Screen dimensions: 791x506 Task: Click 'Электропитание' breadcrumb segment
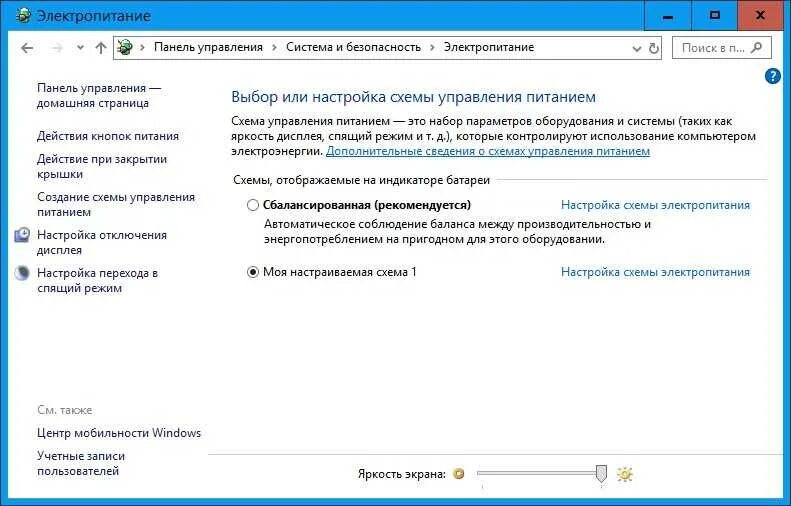pyautogui.click(x=489, y=47)
